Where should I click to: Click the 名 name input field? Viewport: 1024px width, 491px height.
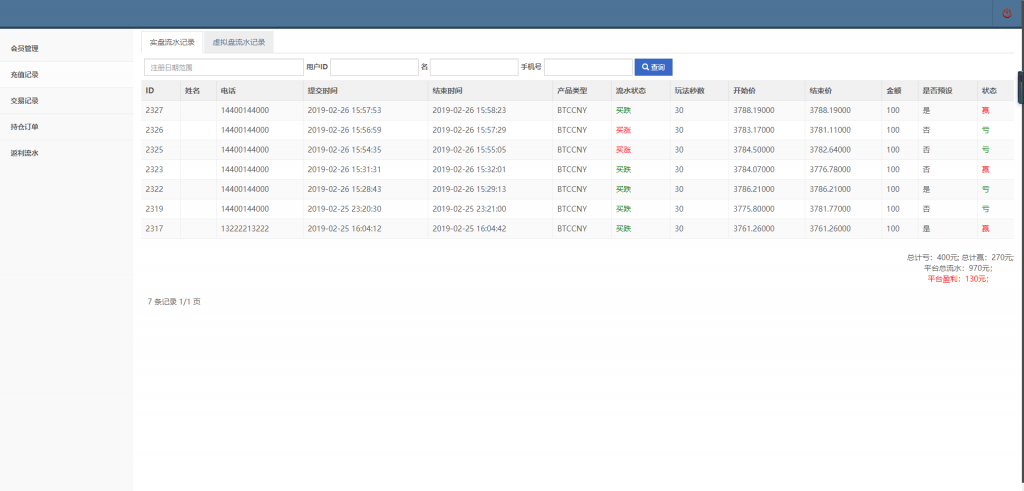tap(474, 67)
